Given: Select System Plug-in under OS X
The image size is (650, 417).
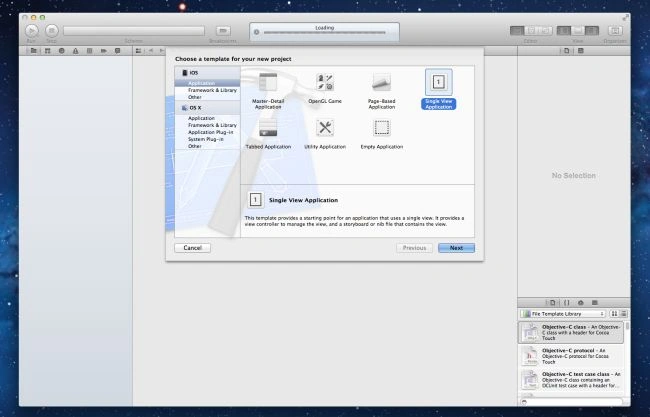Looking at the screenshot, I should coord(206,139).
